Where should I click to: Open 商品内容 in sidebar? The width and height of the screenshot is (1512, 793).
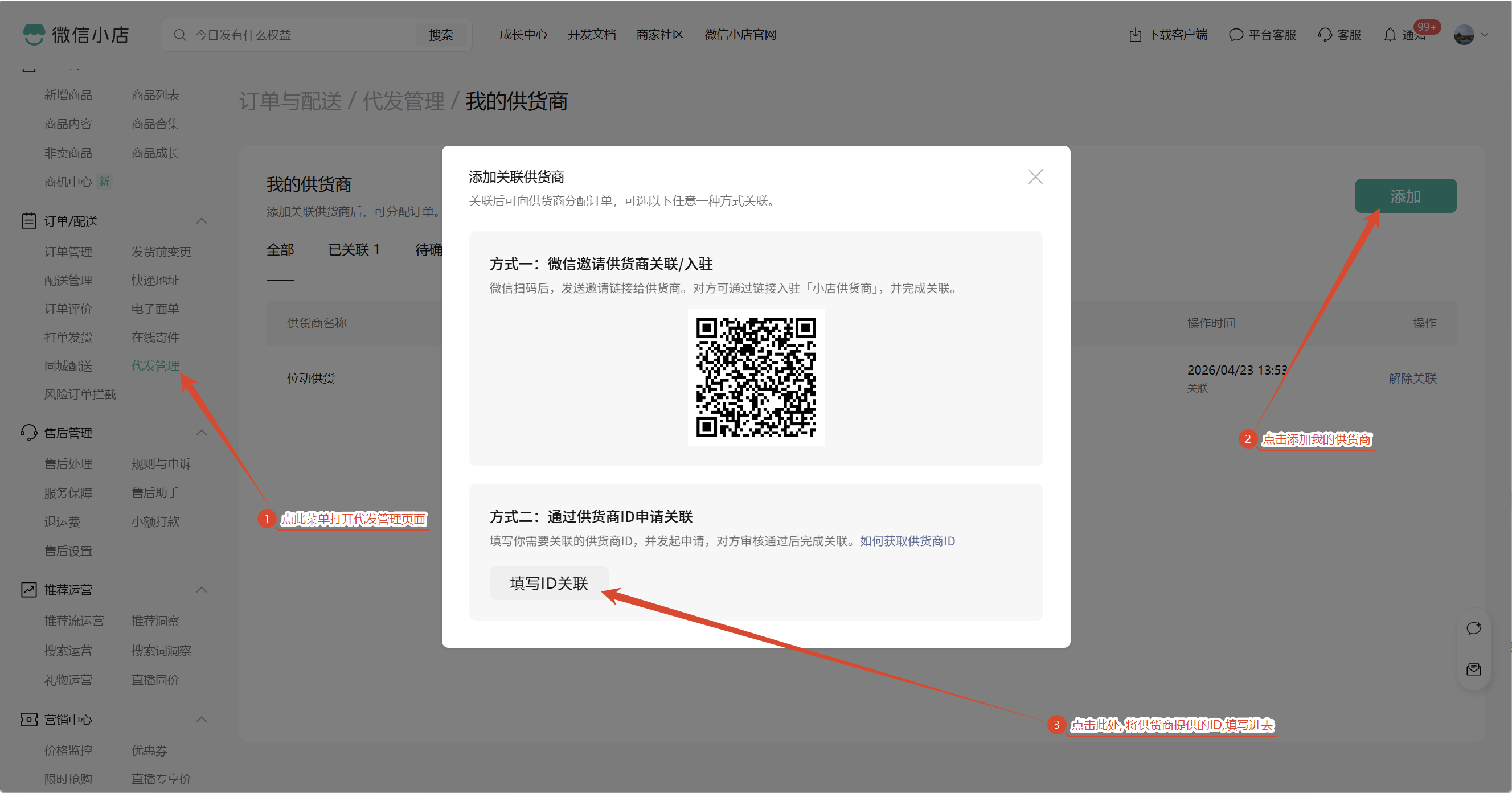point(68,124)
